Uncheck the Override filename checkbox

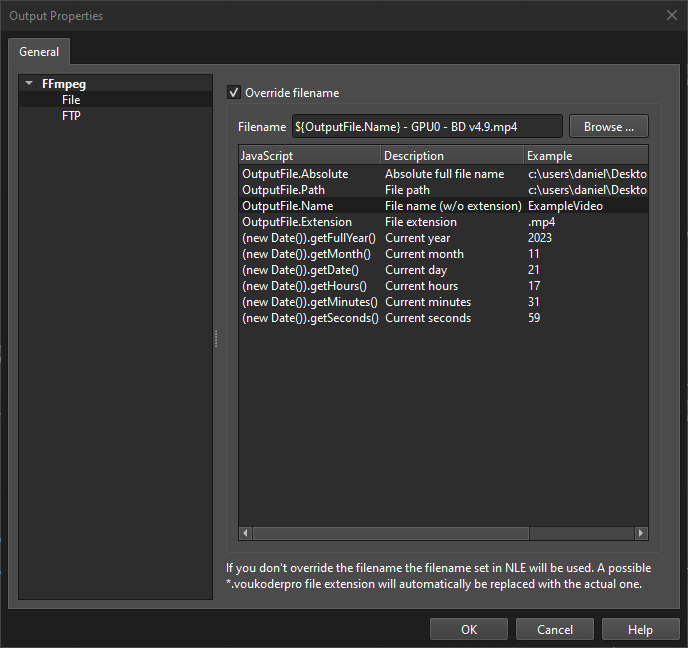click(x=234, y=93)
